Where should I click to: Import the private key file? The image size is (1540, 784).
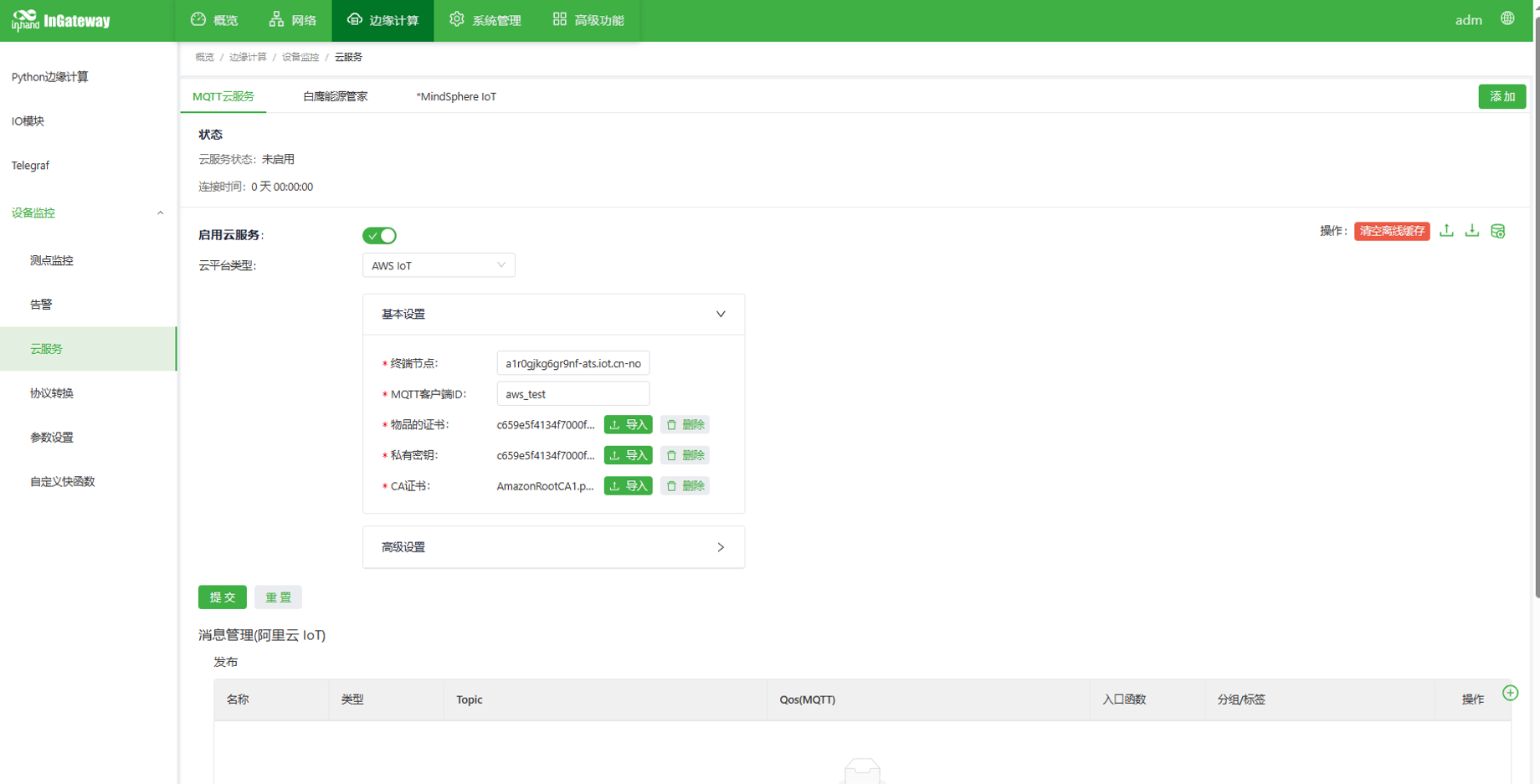[629, 455]
